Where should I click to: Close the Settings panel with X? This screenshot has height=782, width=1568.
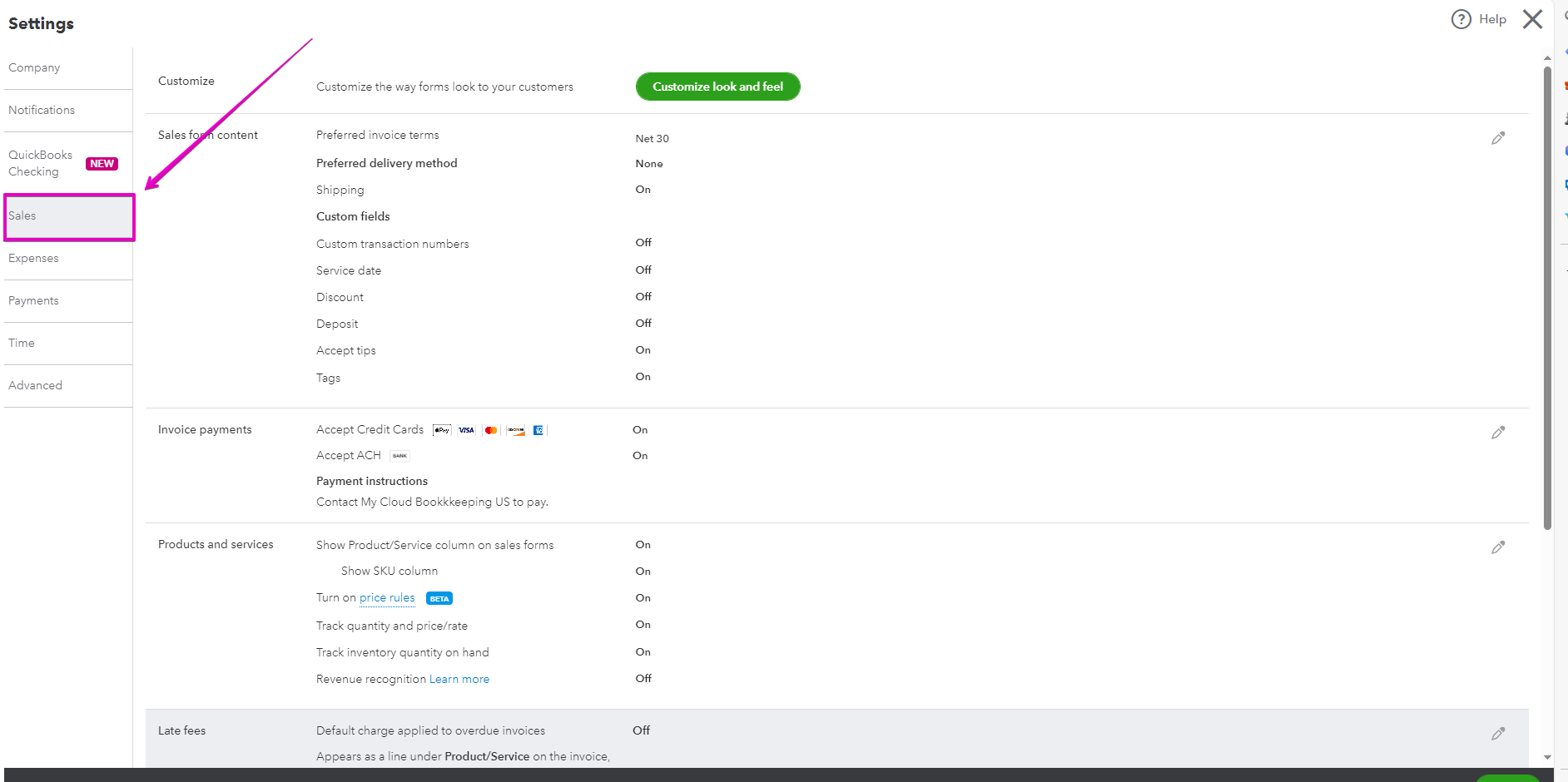(1532, 19)
